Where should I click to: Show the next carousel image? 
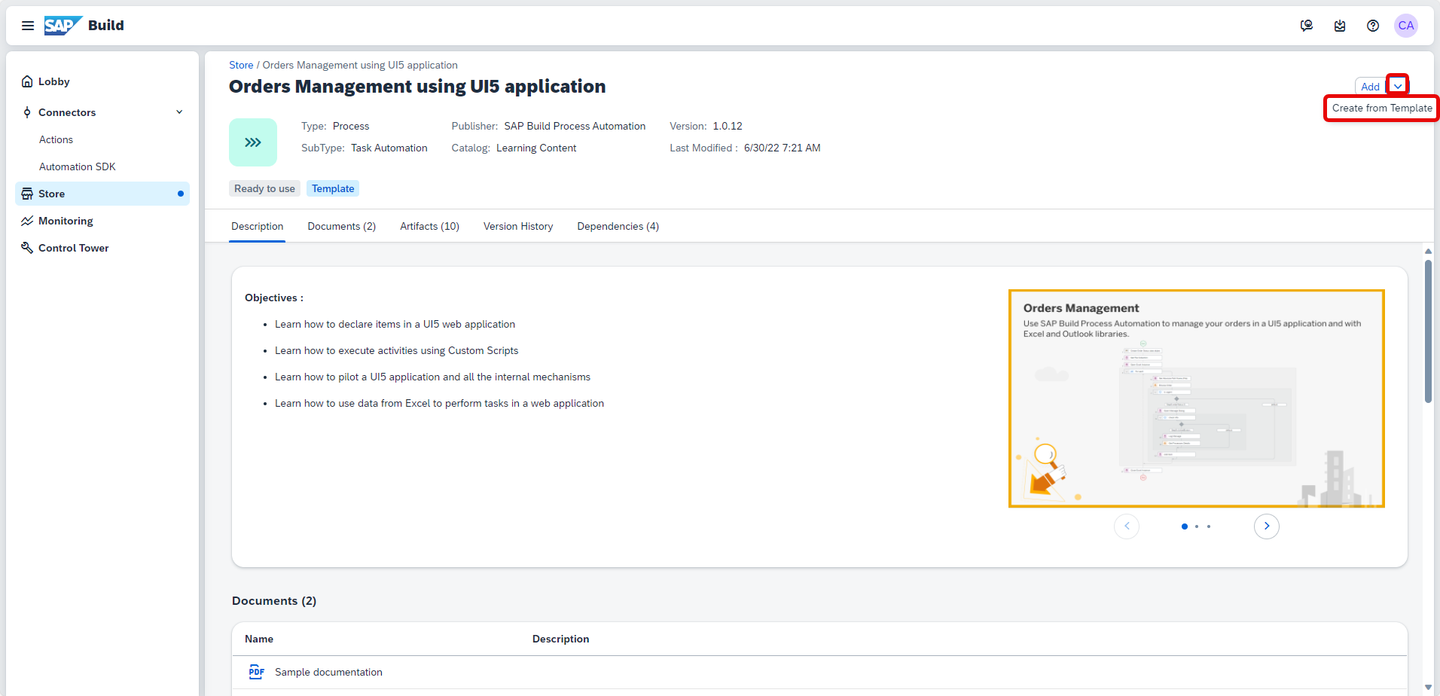pyautogui.click(x=1266, y=526)
